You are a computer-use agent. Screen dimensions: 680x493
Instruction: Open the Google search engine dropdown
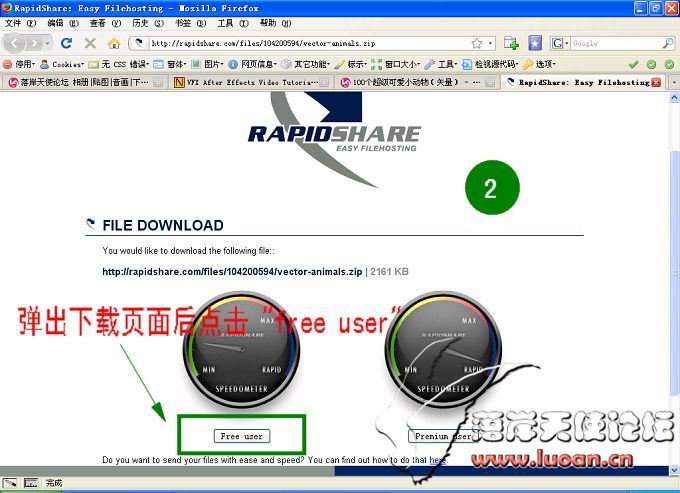pyautogui.click(x=560, y=43)
